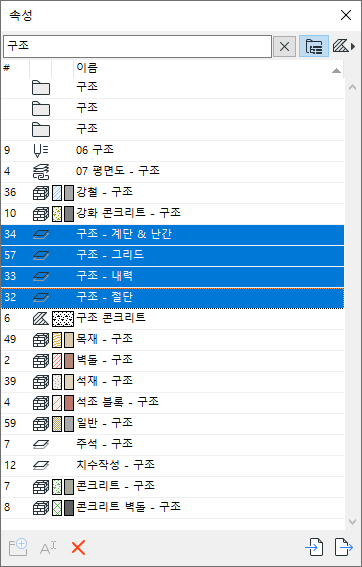The height and width of the screenshot is (567, 362).
Task: Click the new folder icon button
Action: tap(18, 547)
